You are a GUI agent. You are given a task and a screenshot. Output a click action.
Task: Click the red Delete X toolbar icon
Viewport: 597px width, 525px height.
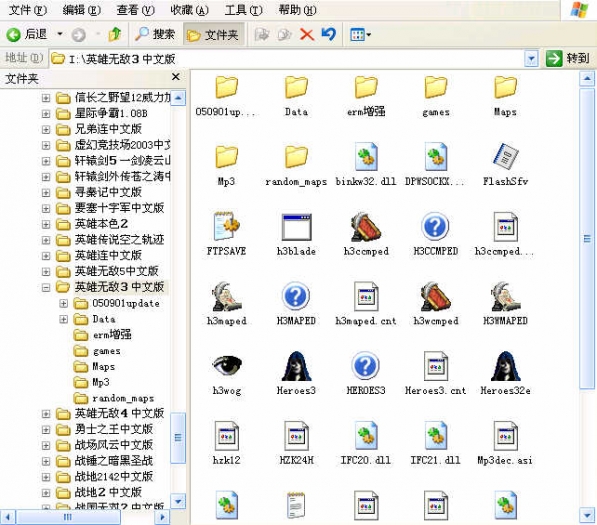click(307, 35)
